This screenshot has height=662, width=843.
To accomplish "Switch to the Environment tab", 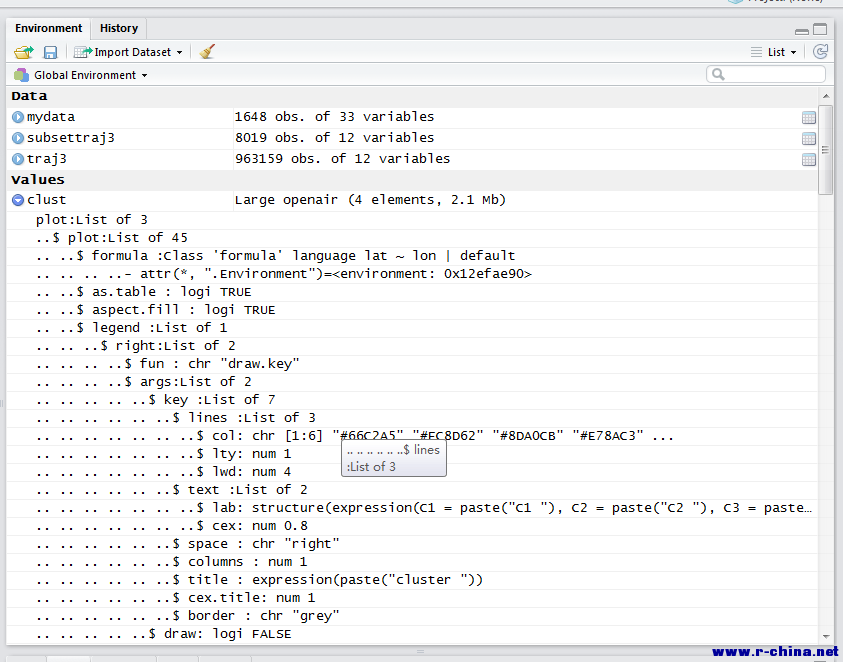I will coord(48,28).
